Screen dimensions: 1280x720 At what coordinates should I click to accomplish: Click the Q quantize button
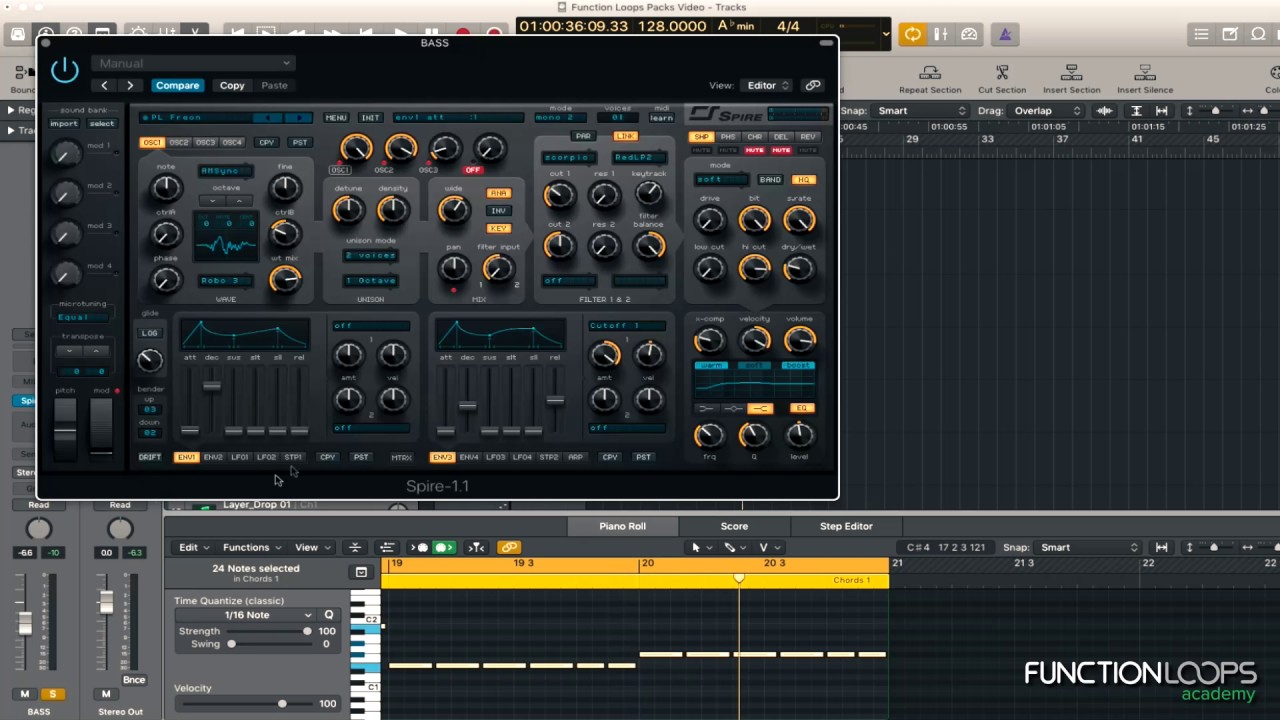click(x=329, y=615)
